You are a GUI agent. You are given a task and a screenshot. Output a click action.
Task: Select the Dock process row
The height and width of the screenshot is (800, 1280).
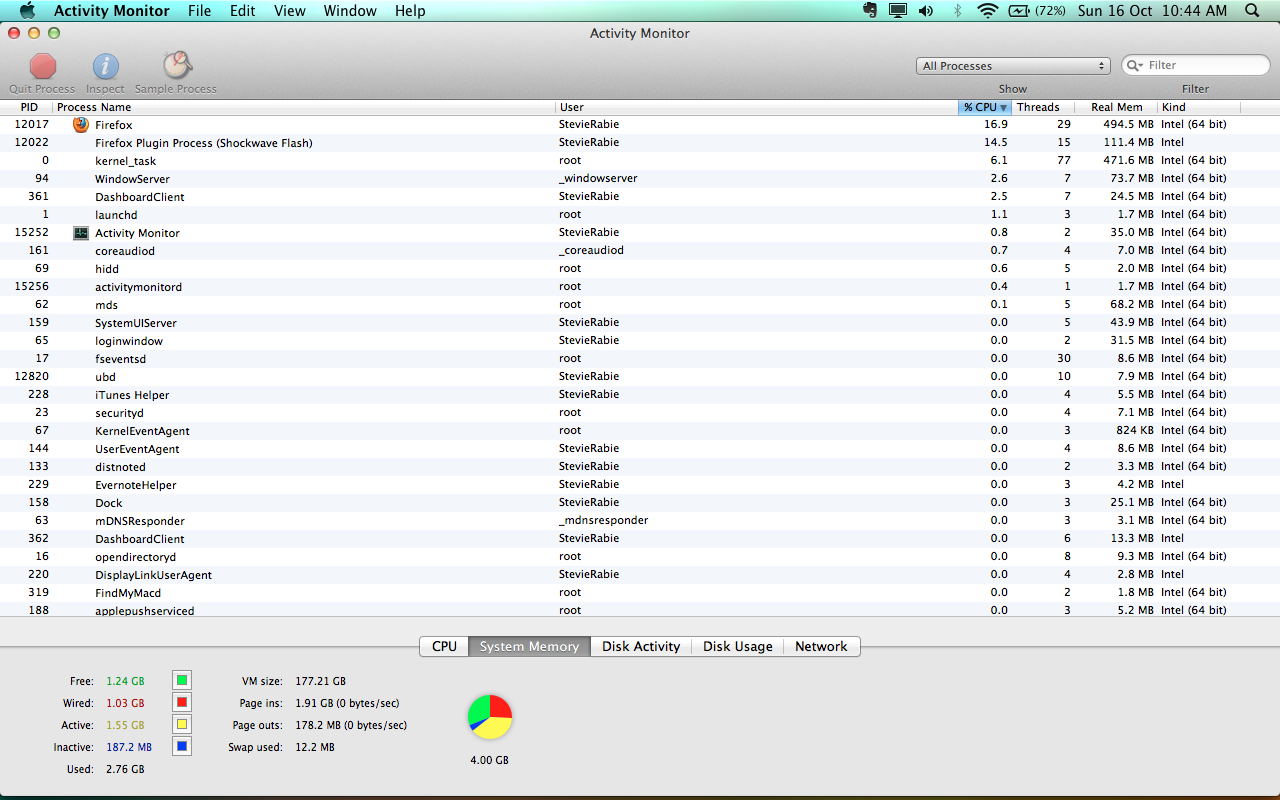point(640,503)
